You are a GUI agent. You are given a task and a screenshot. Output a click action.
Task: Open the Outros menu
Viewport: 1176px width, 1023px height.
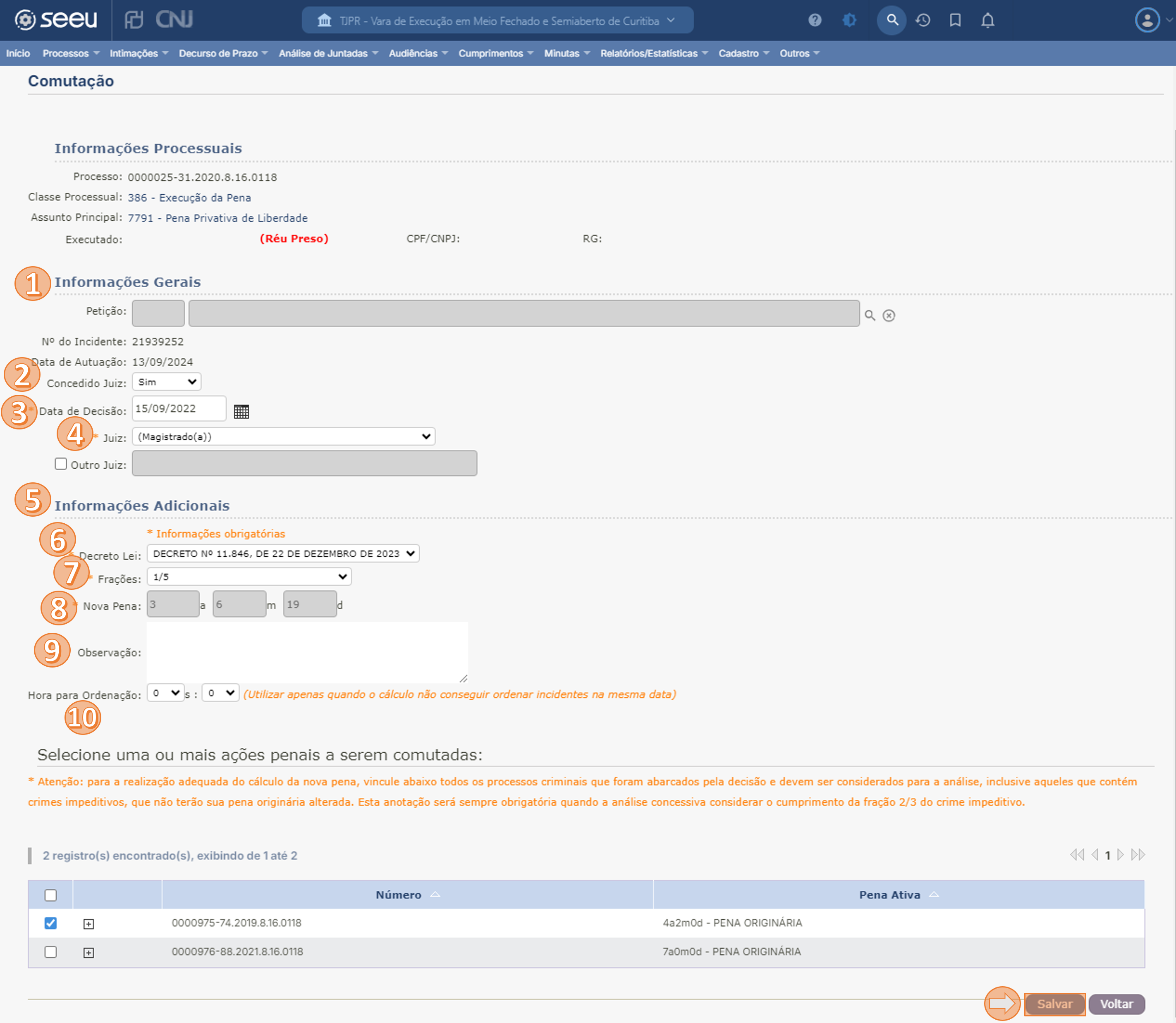pos(800,53)
